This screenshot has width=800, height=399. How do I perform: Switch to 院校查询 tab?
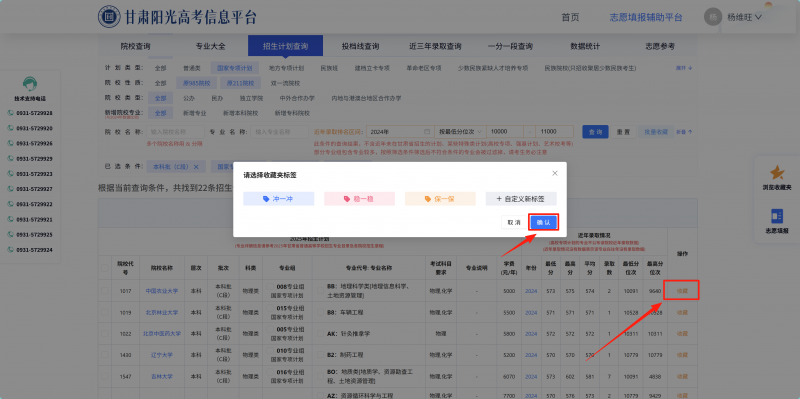[x=135, y=46]
